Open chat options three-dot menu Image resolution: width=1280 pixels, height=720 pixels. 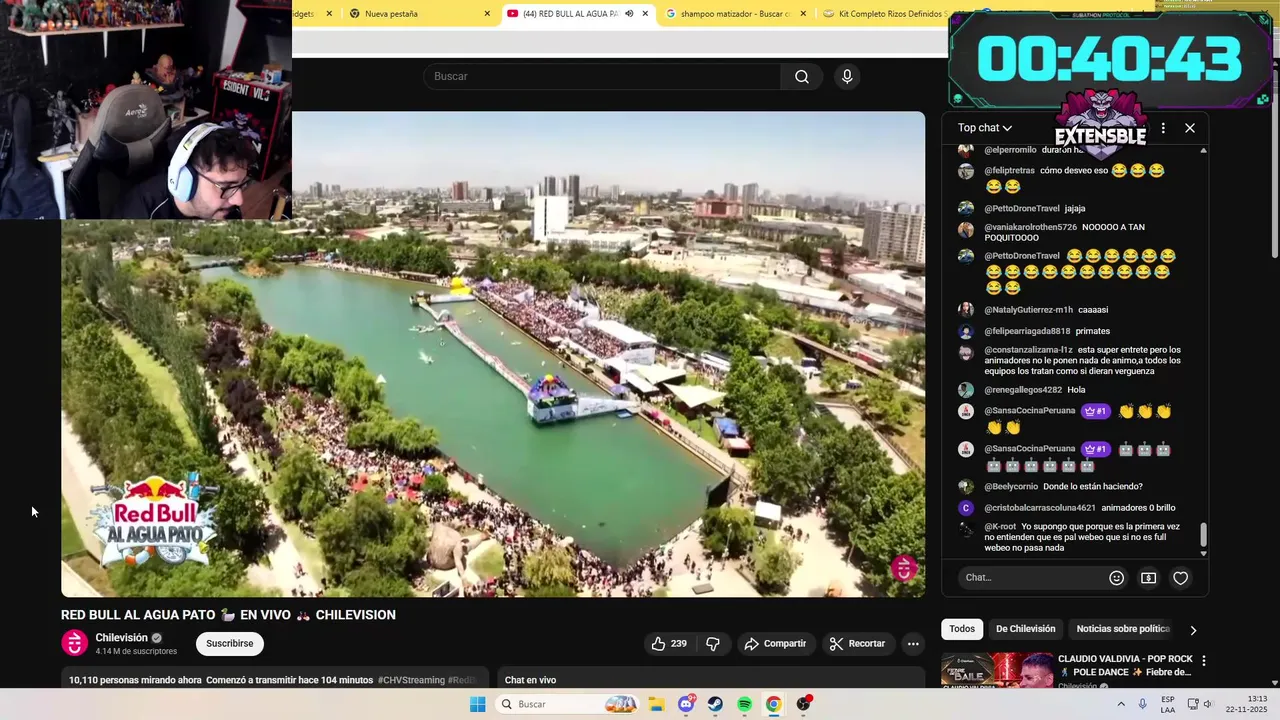[1163, 128]
